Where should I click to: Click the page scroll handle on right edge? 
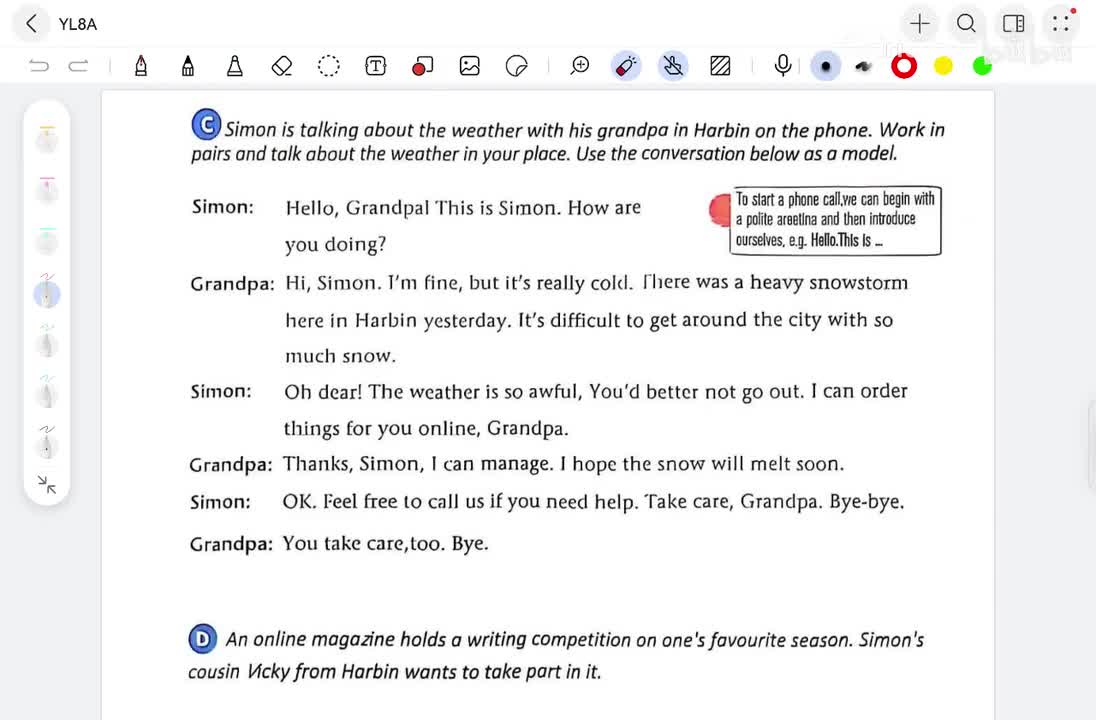pyautogui.click(x=1092, y=445)
